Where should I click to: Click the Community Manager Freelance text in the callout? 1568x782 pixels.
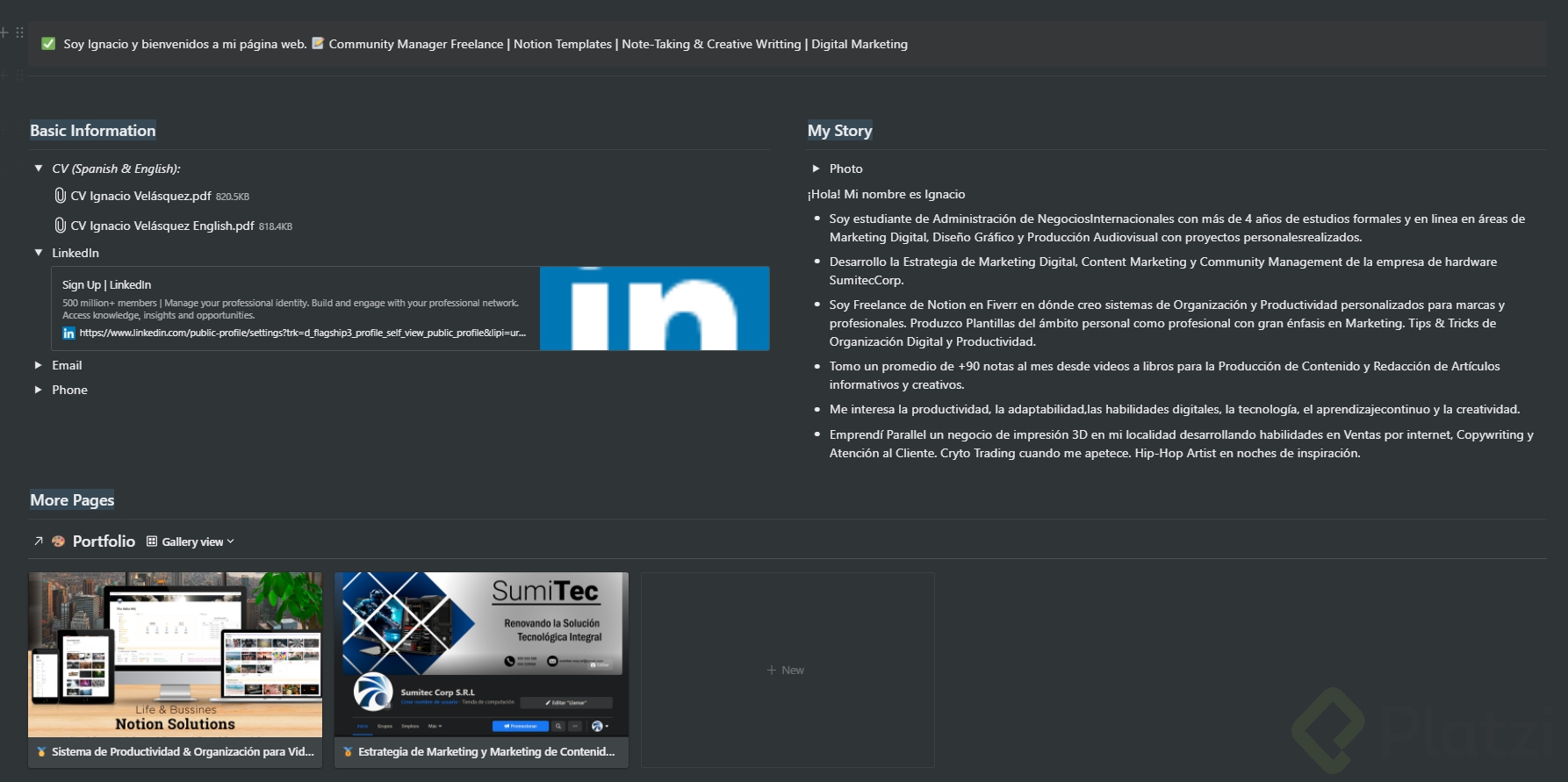(416, 44)
